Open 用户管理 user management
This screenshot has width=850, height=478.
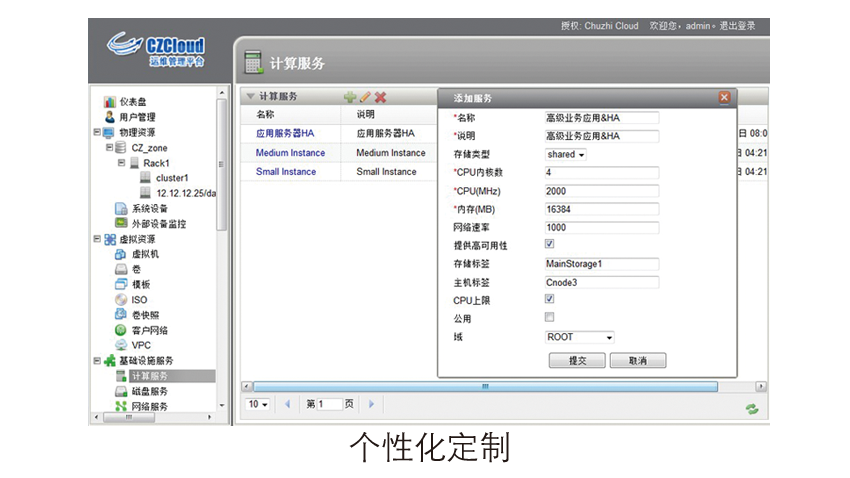[137, 117]
